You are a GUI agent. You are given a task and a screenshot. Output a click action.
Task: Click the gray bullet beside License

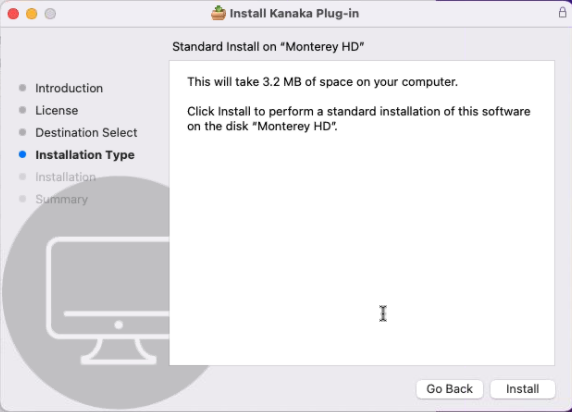point(23,110)
